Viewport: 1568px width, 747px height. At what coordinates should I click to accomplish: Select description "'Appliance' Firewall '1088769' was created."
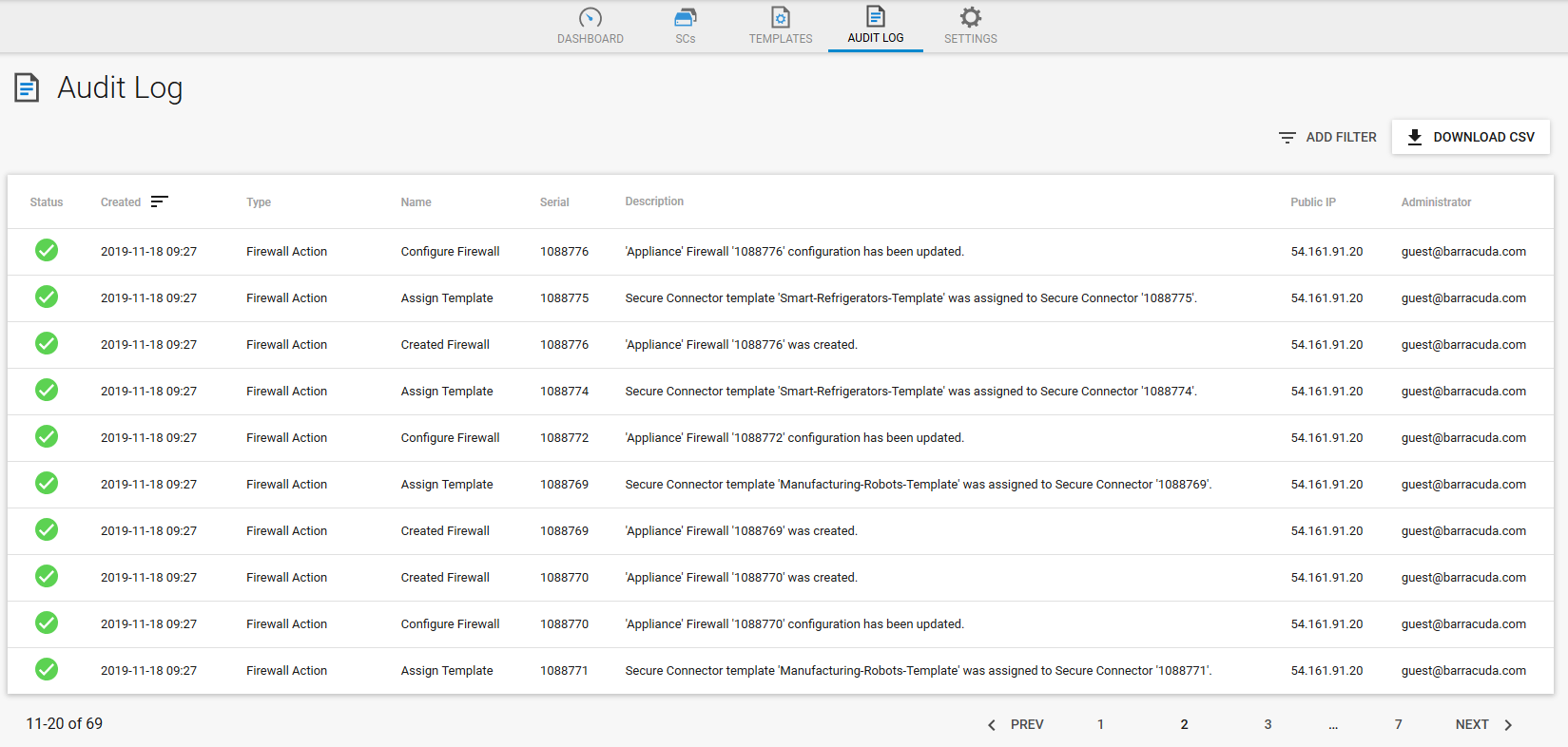741,531
